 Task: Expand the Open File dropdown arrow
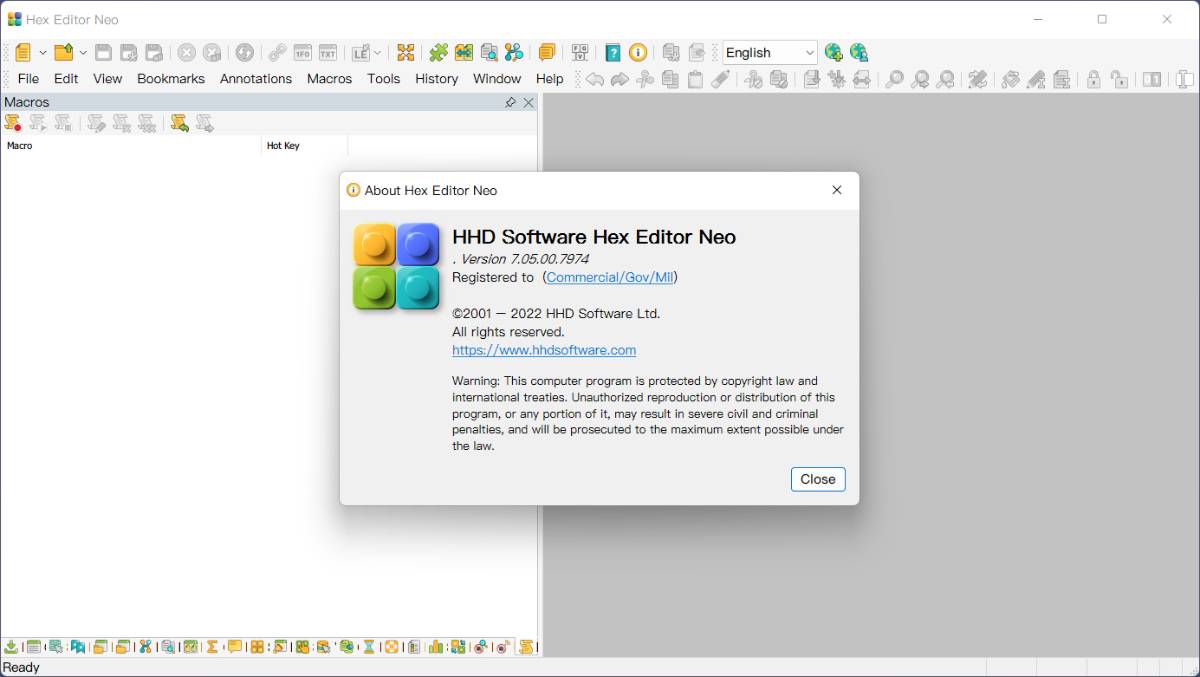[83, 53]
